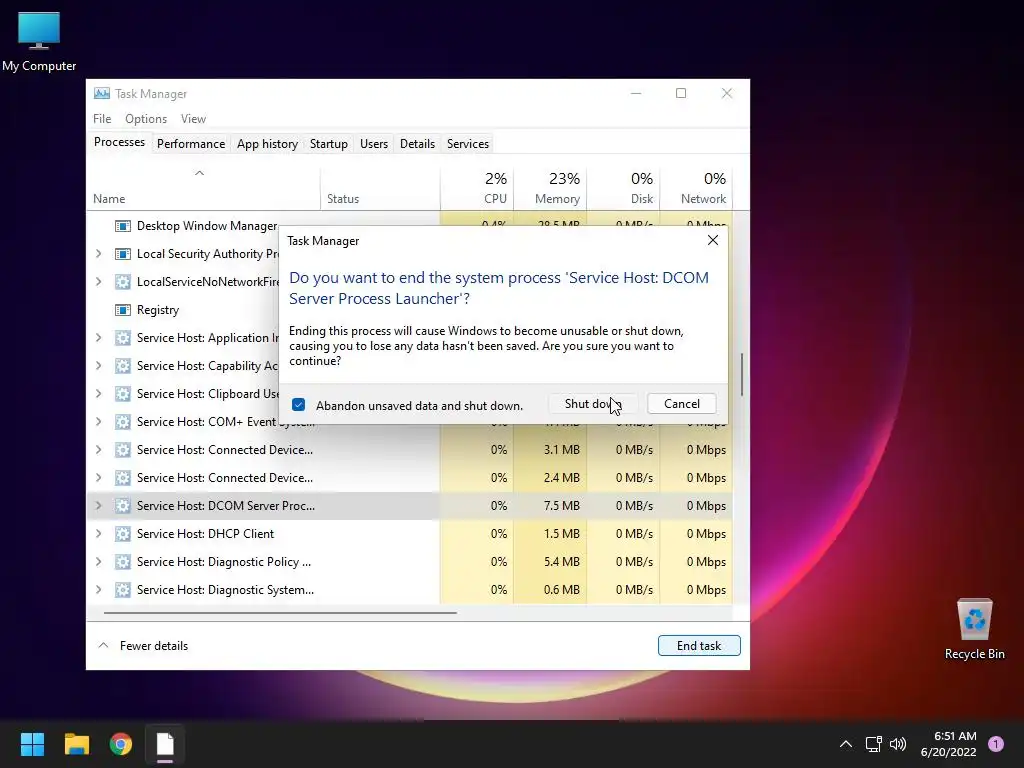The image size is (1024, 768).
Task: Click the Service Host: DCOM Server gear icon
Action: click(122, 505)
